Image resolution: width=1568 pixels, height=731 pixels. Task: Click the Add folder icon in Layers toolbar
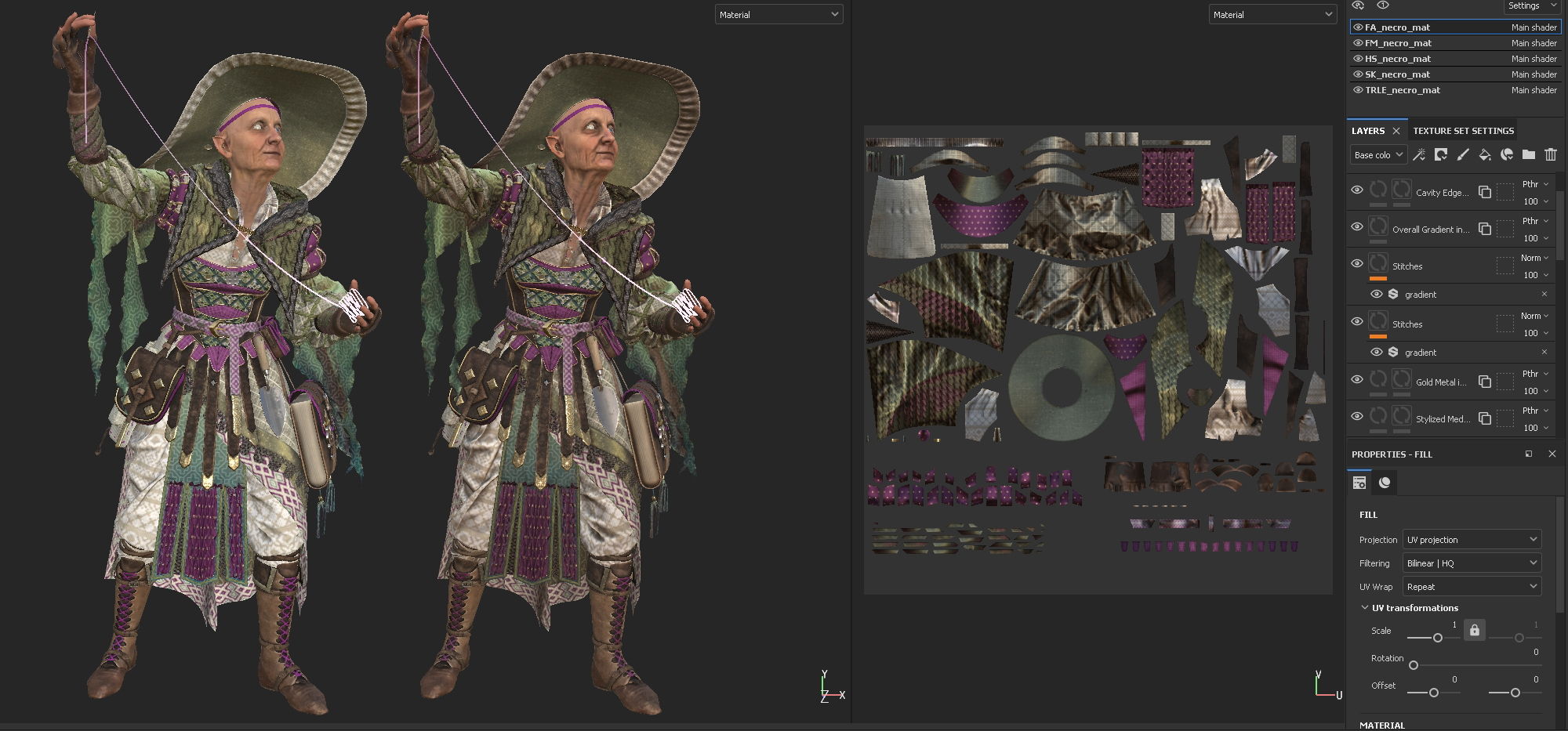pos(1529,154)
